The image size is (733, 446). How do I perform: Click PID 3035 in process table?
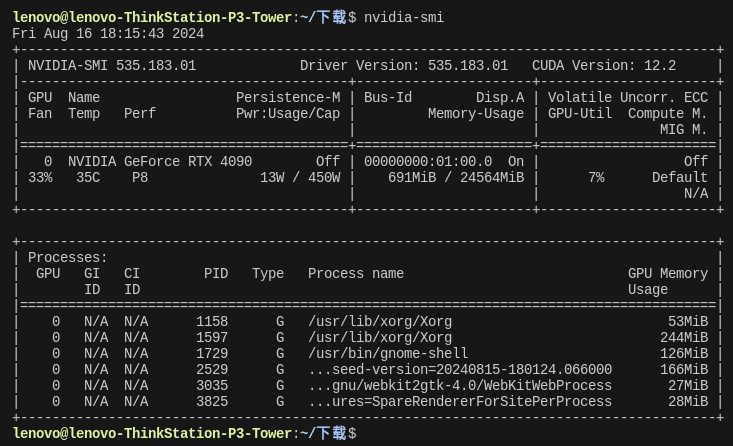[212, 386]
